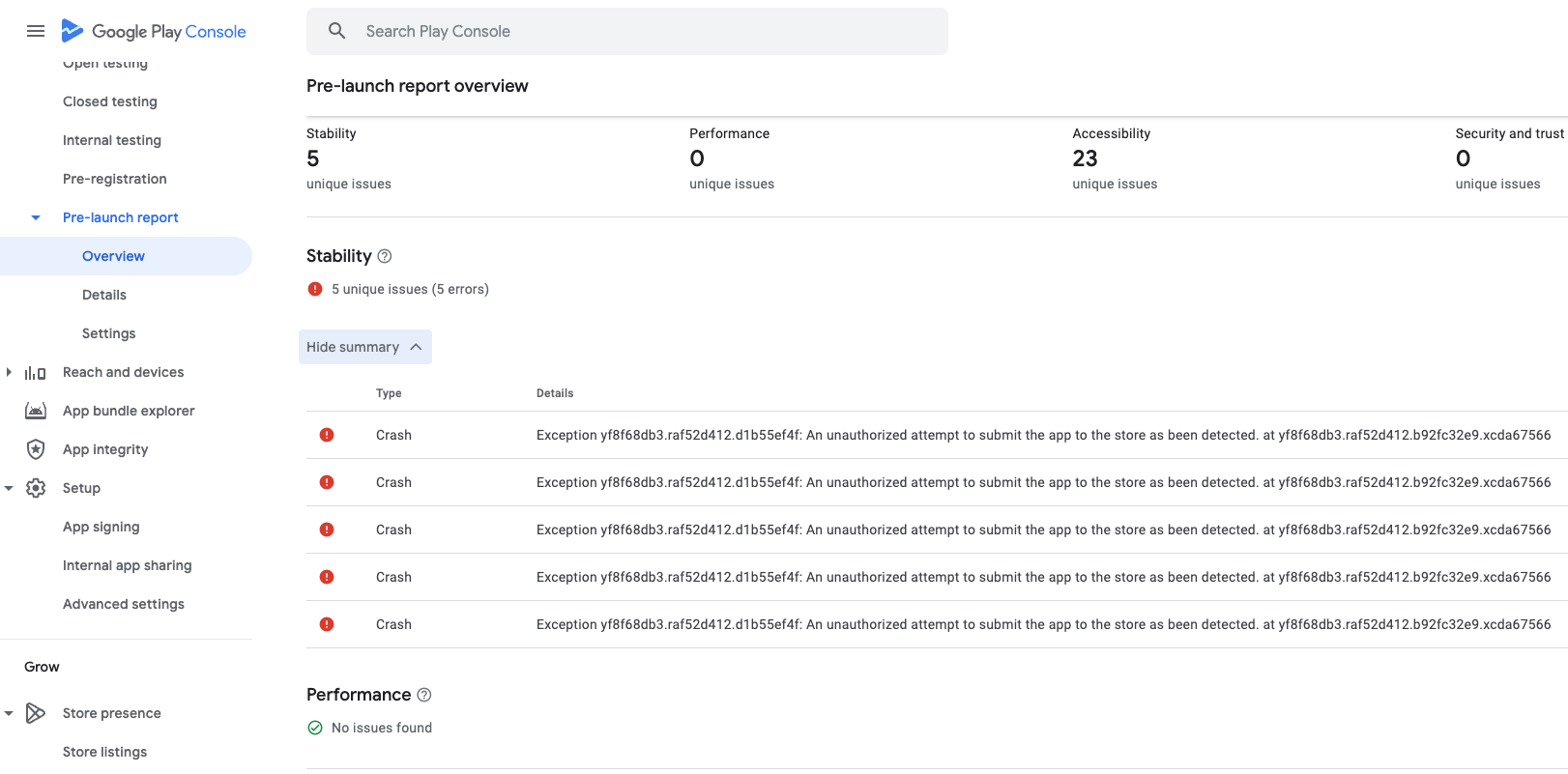This screenshot has width=1568, height=774.
Task: Click the Google Play Console logo
Action: point(155,31)
